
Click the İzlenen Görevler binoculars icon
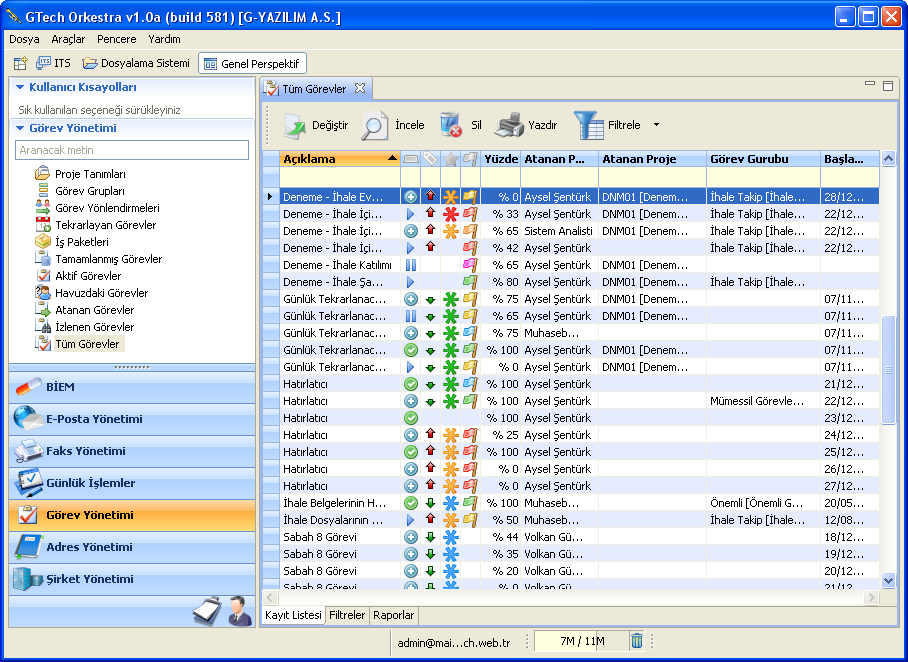pyautogui.click(x=43, y=326)
